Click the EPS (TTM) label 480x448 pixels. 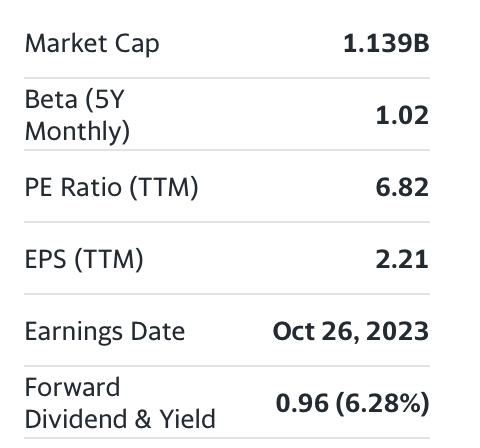coord(84,259)
